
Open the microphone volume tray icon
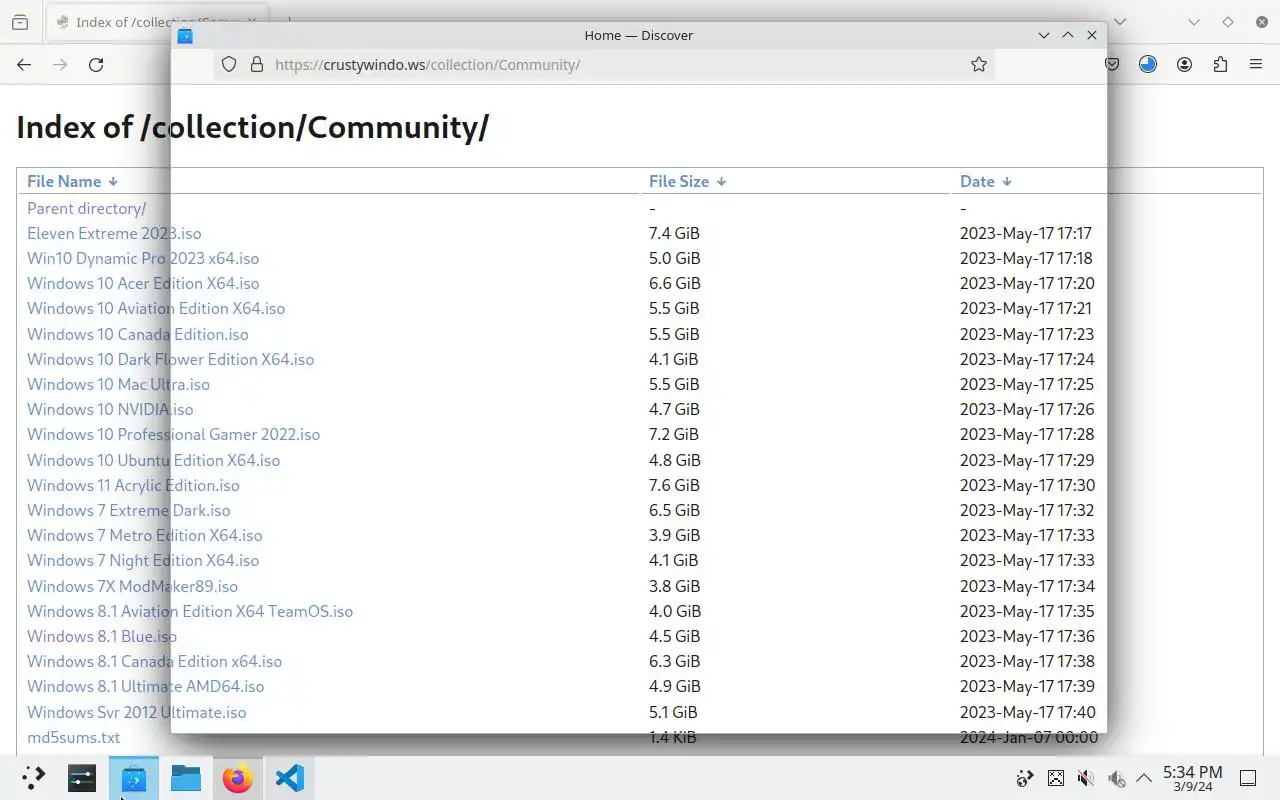[1116, 778]
